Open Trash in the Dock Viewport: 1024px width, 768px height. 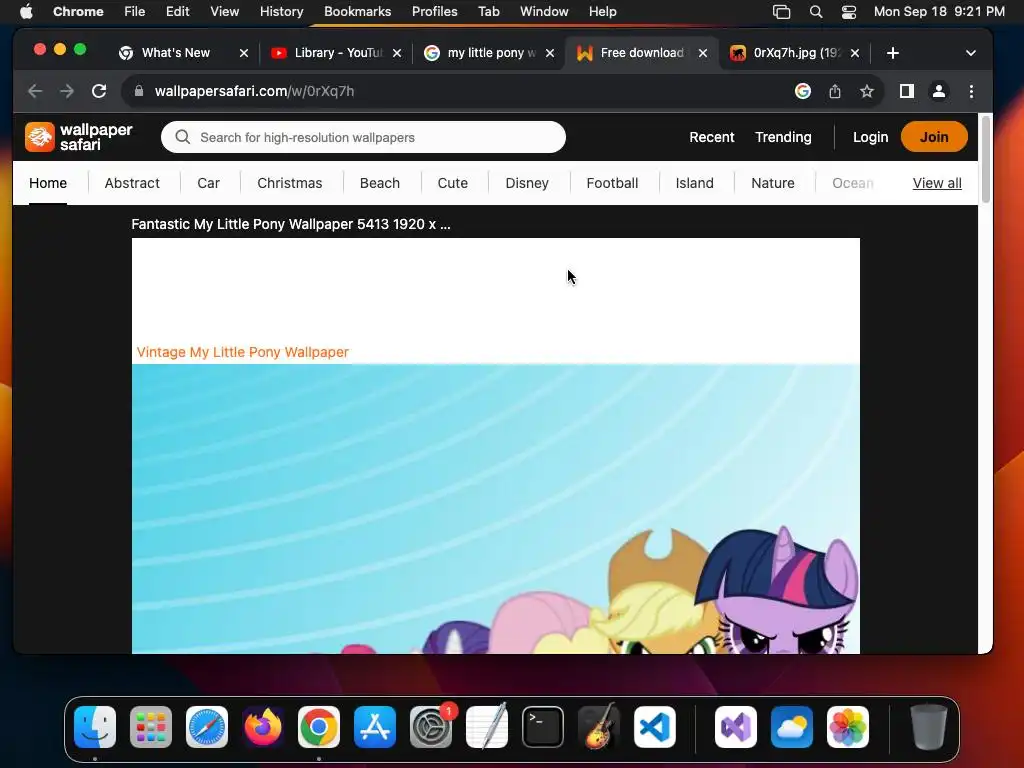tap(929, 727)
